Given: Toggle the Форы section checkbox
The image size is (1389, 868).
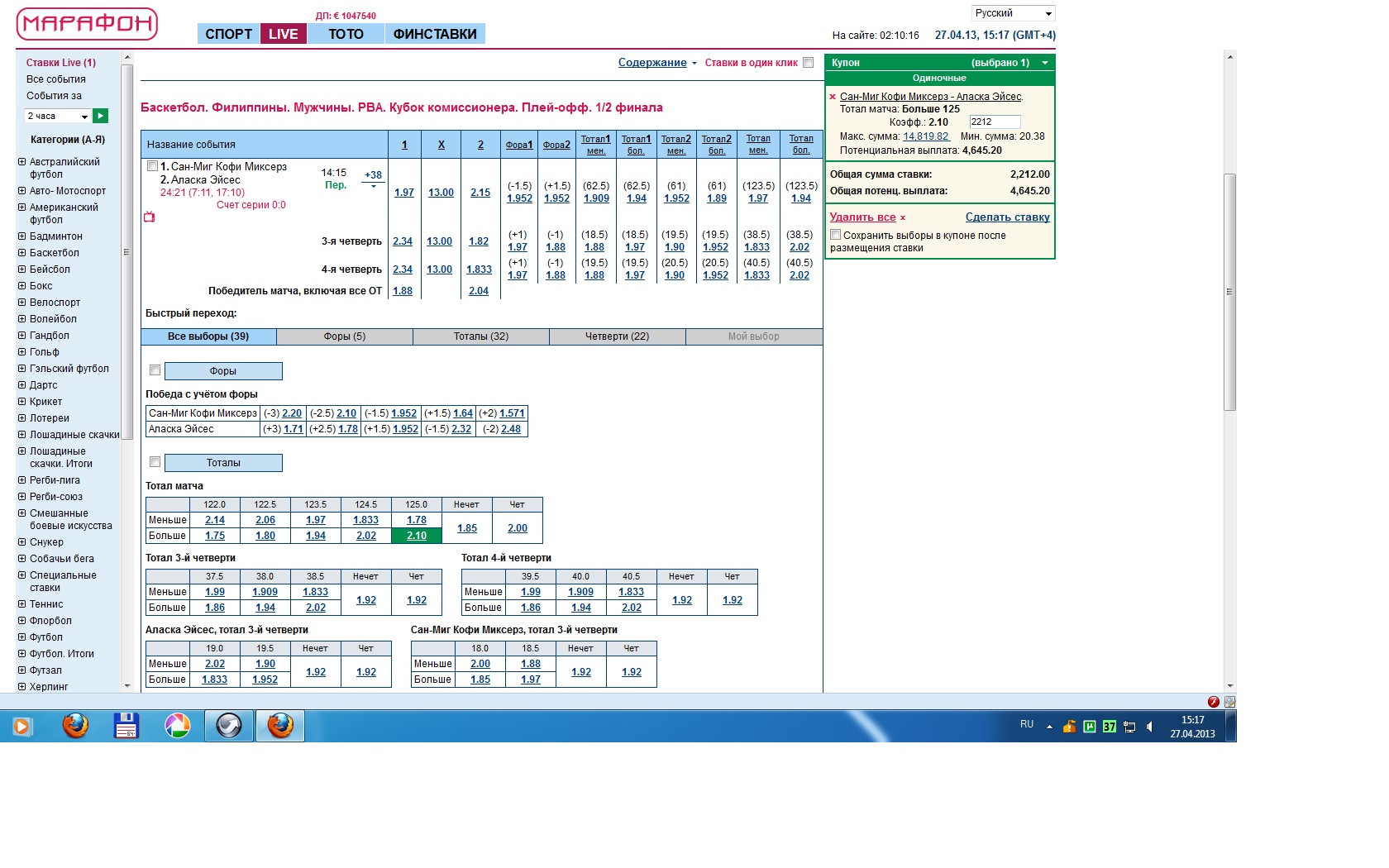Looking at the screenshot, I should (x=155, y=370).
